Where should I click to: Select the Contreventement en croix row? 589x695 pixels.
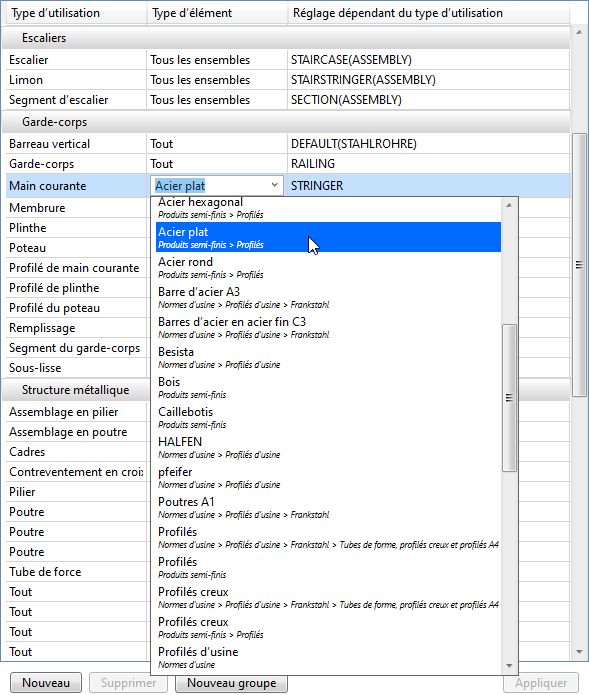76,472
